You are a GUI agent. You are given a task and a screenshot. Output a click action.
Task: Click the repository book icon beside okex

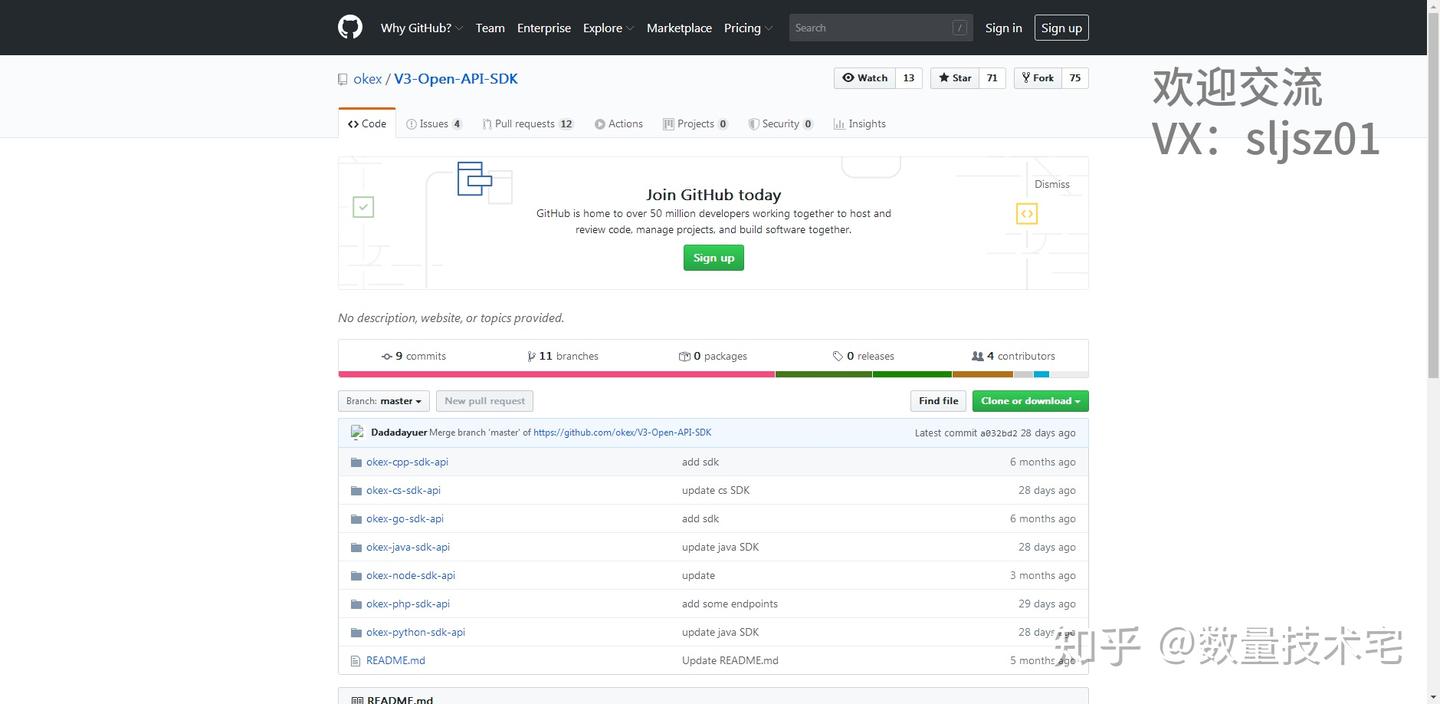point(343,79)
